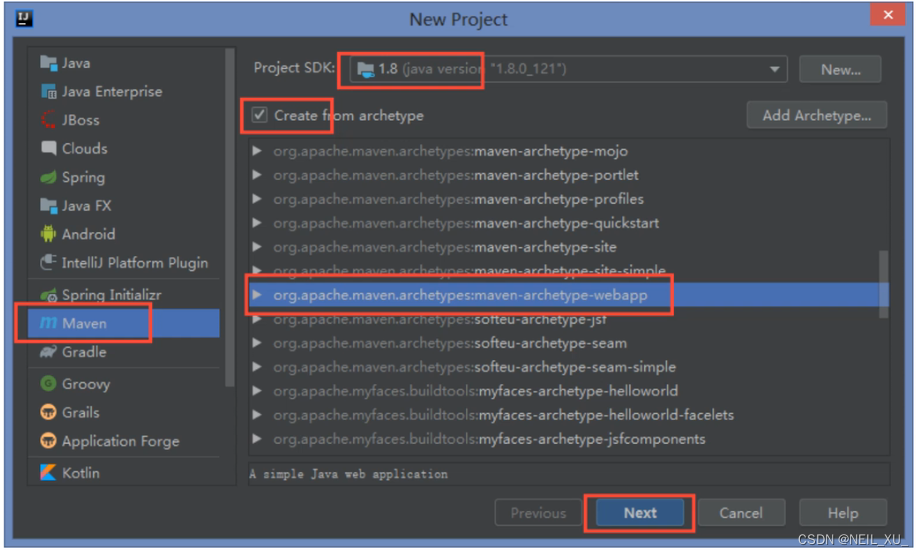Expand maven-archetype-mojo entry
Viewport: 924px width, 556px height.
[x=257, y=151]
